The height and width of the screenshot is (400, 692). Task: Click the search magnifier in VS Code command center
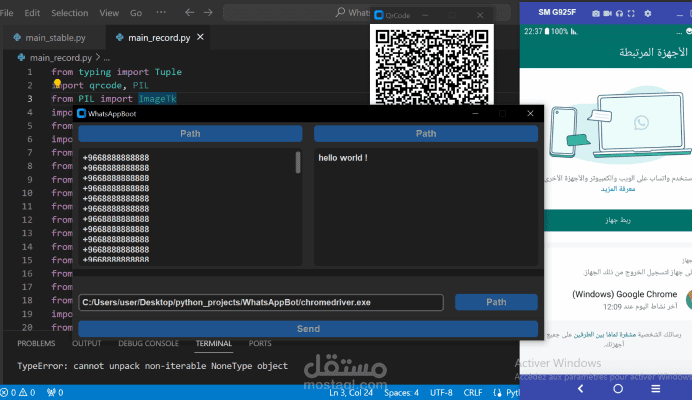pyautogui.click(x=340, y=12)
